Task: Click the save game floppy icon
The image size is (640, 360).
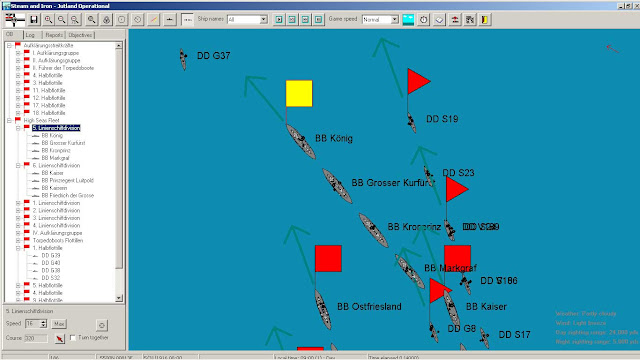Action: (x=34, y=20)
